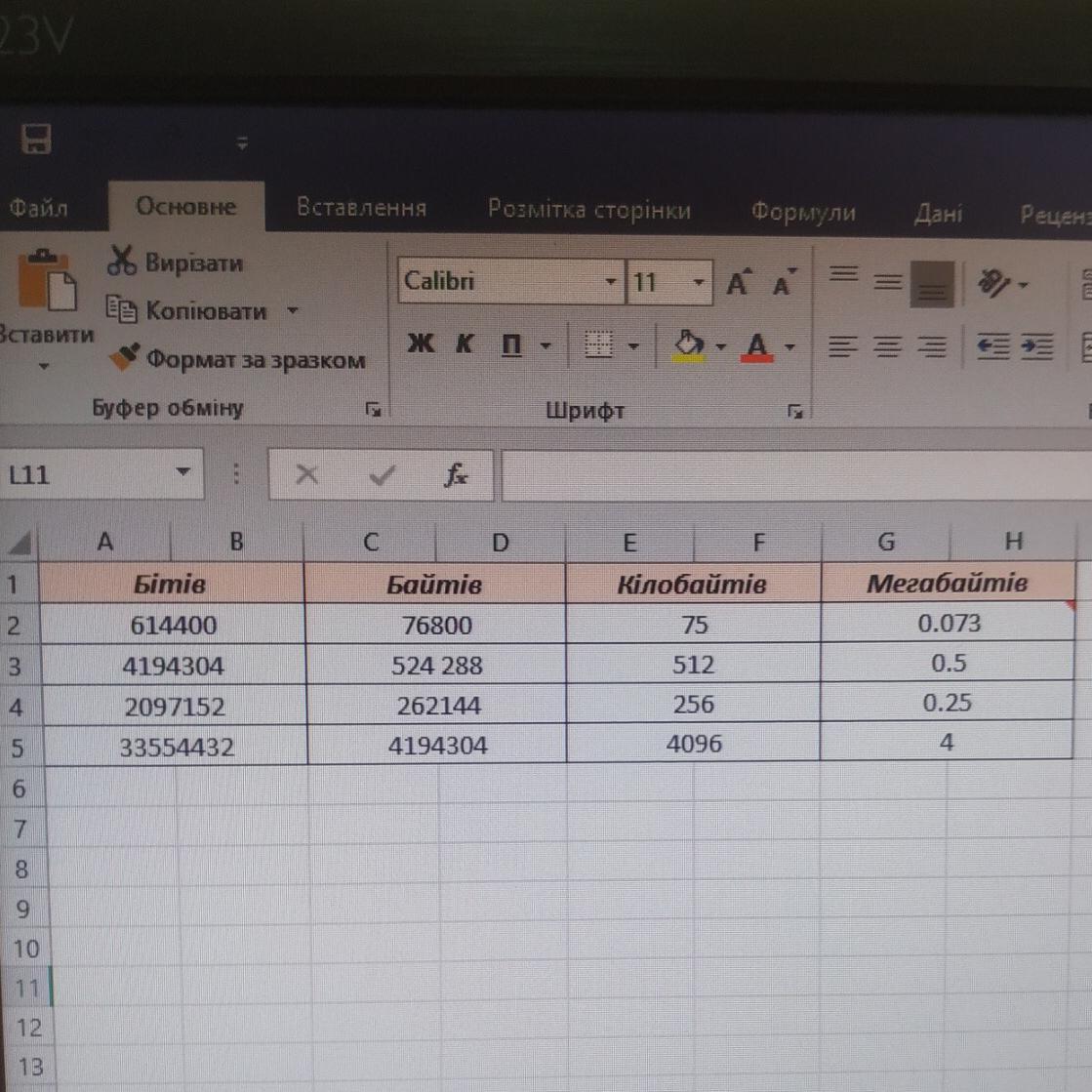Screen dimensions: 1092x1092
Task: Click the Вставити paste button
Action: pyautogui.click(x=45, y=293)
